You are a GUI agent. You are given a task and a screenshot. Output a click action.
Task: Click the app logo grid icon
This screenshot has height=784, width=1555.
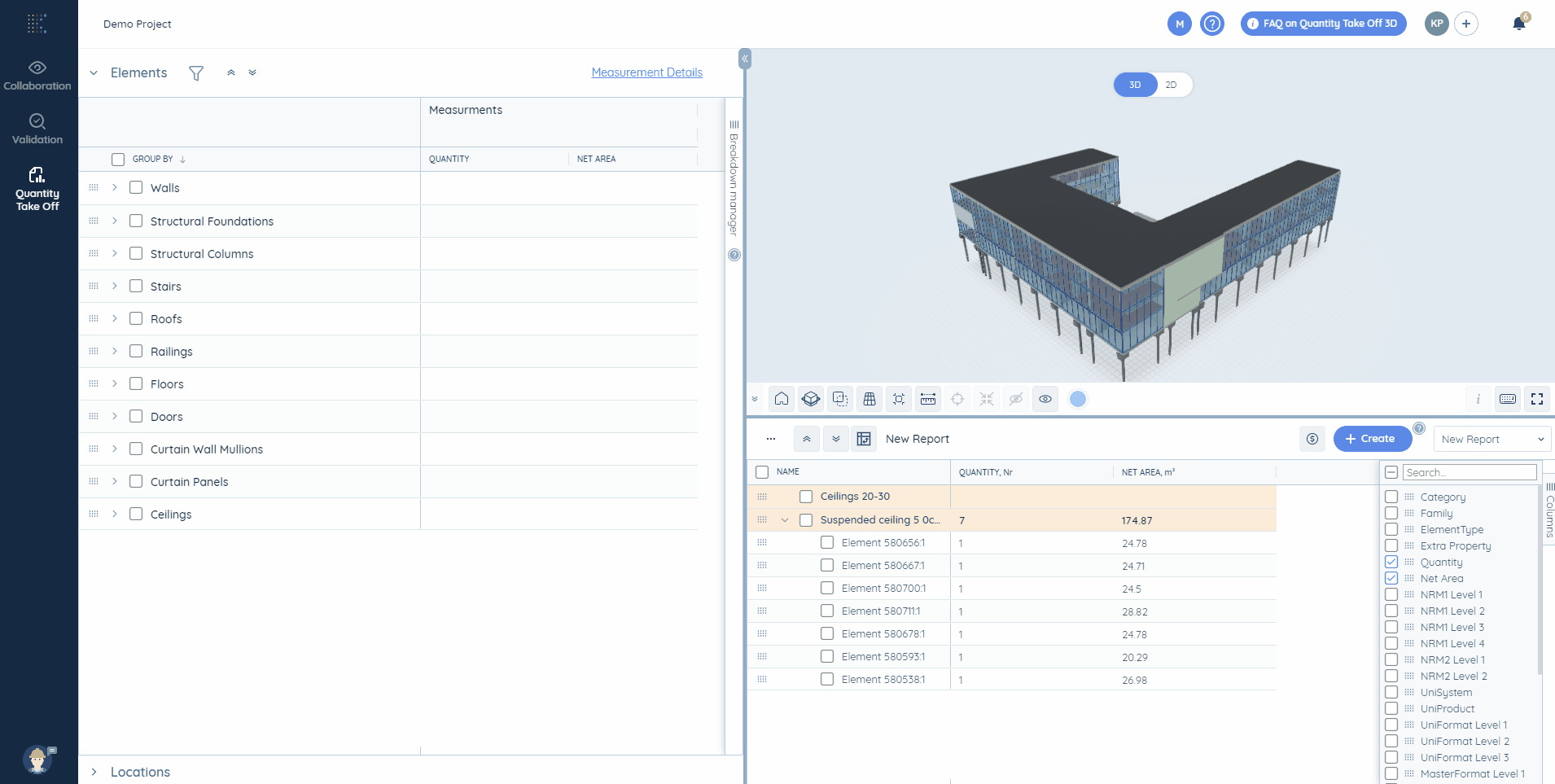pyautogui.click(x=37, y=24)
